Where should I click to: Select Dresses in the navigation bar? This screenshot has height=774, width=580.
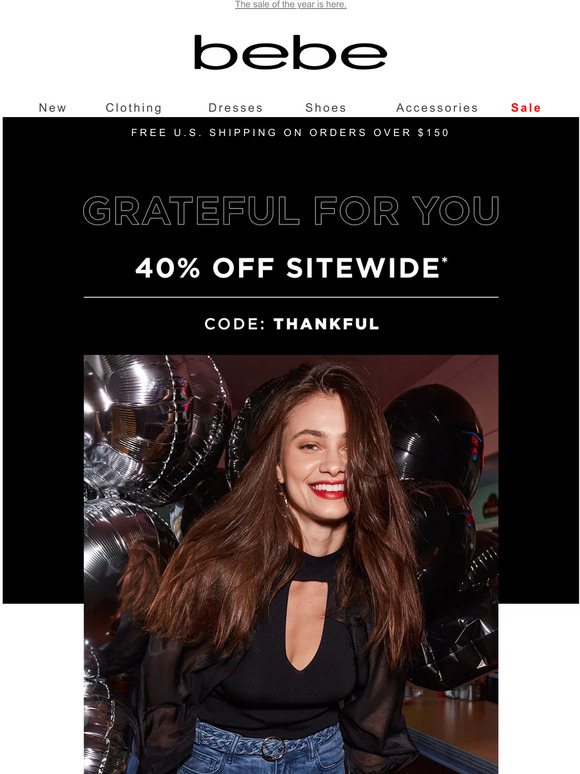pyautogui.click(x=235, y=108)
